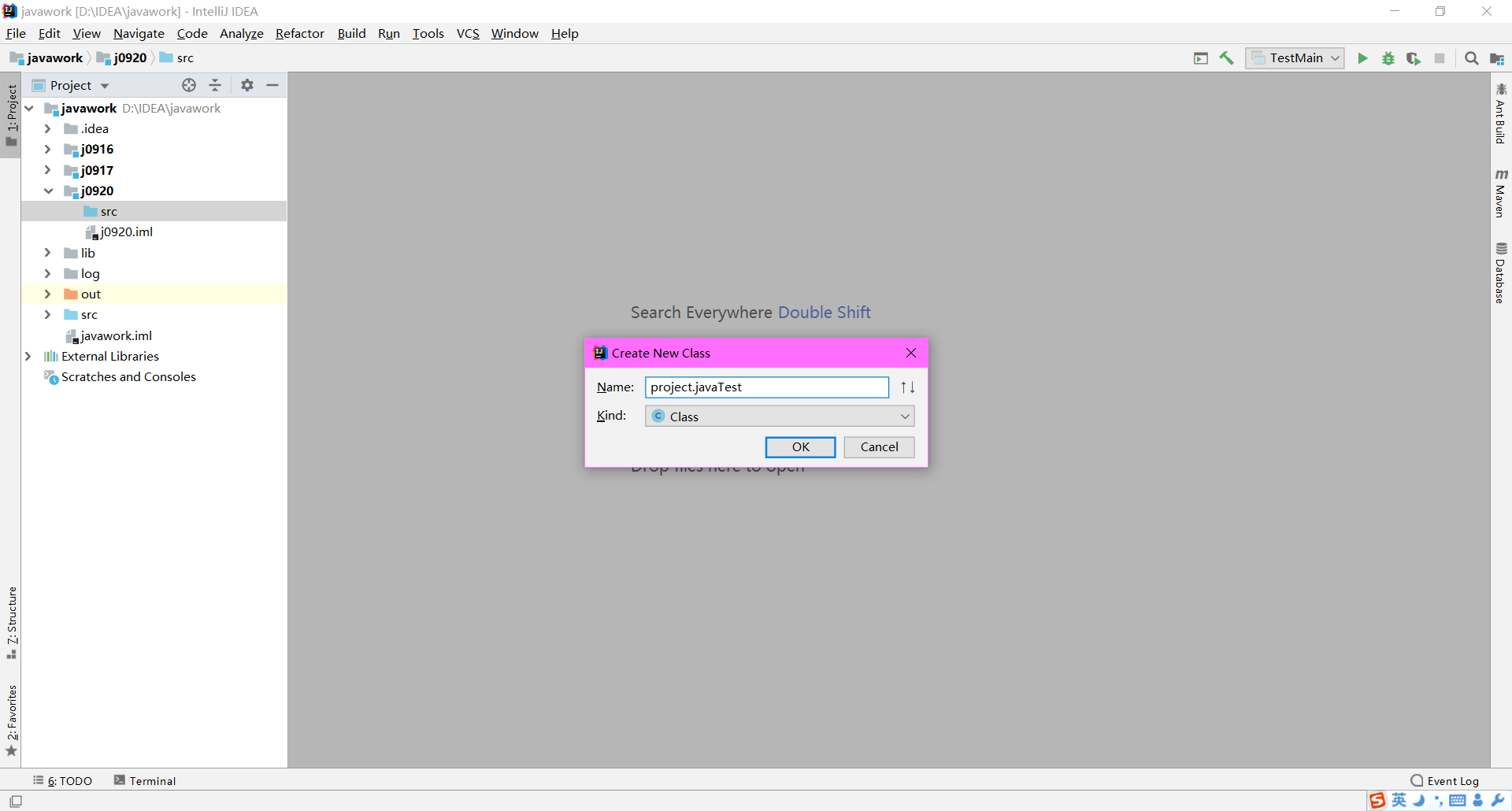
Task: Expand the lib folder
Action: (x=48, y=253)
